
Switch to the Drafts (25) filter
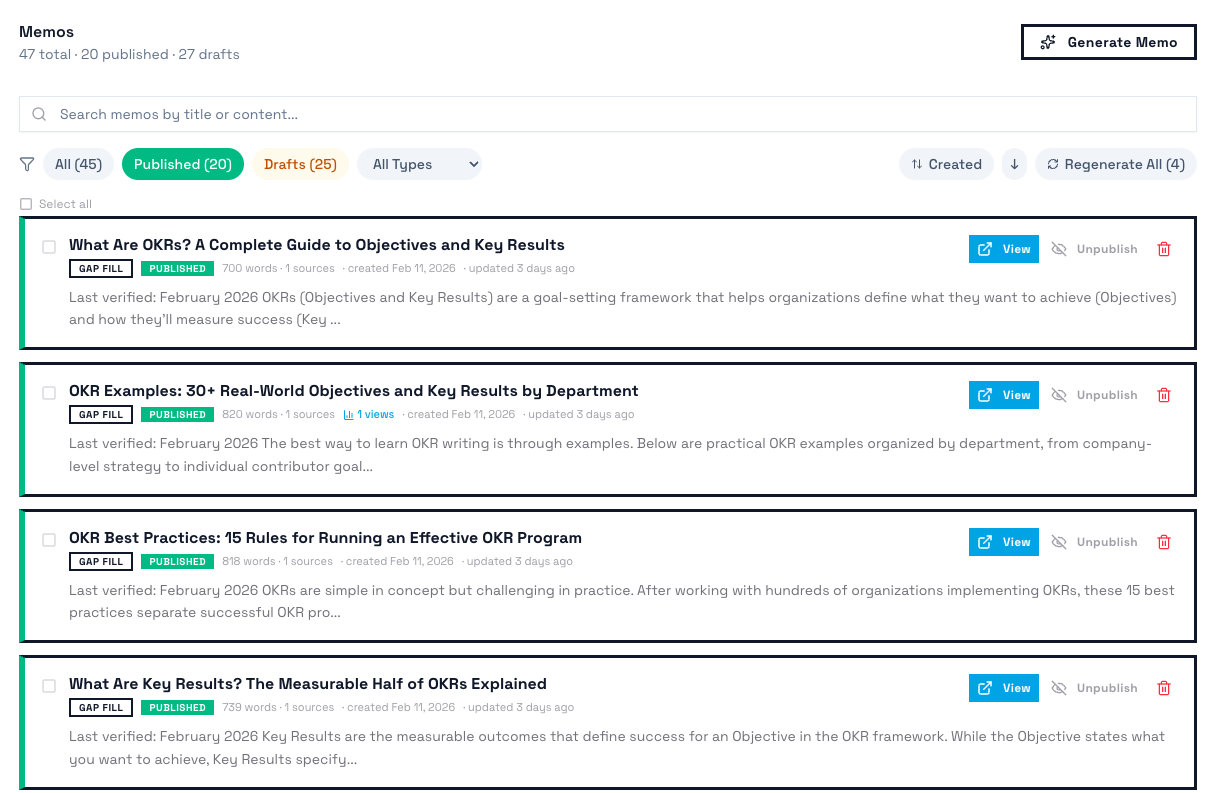tap(299, 164)
